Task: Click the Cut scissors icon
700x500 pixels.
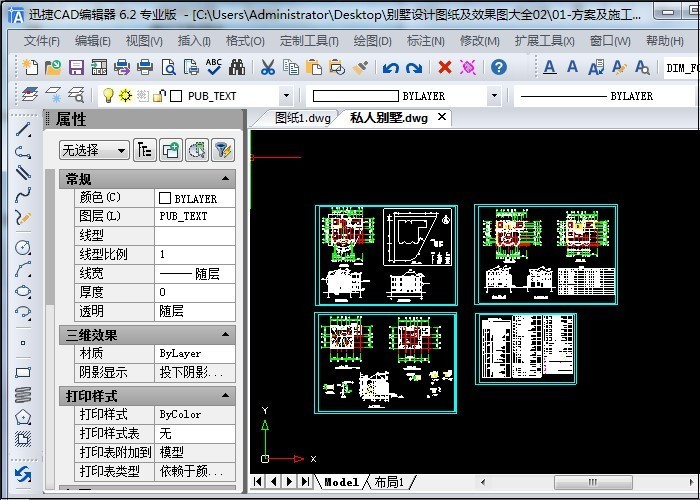Action: [x=267, y=68]
